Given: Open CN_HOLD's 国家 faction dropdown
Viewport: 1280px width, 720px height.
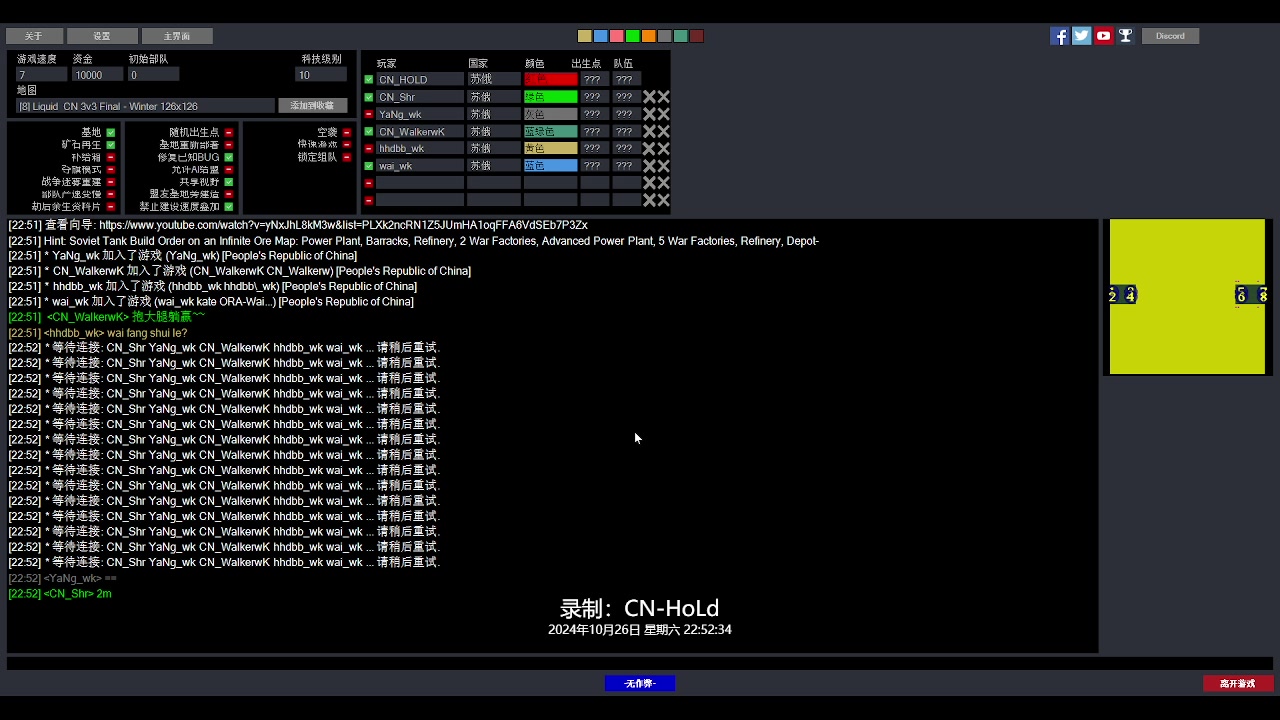Looking at the screenshot, I should coord(494,80).
